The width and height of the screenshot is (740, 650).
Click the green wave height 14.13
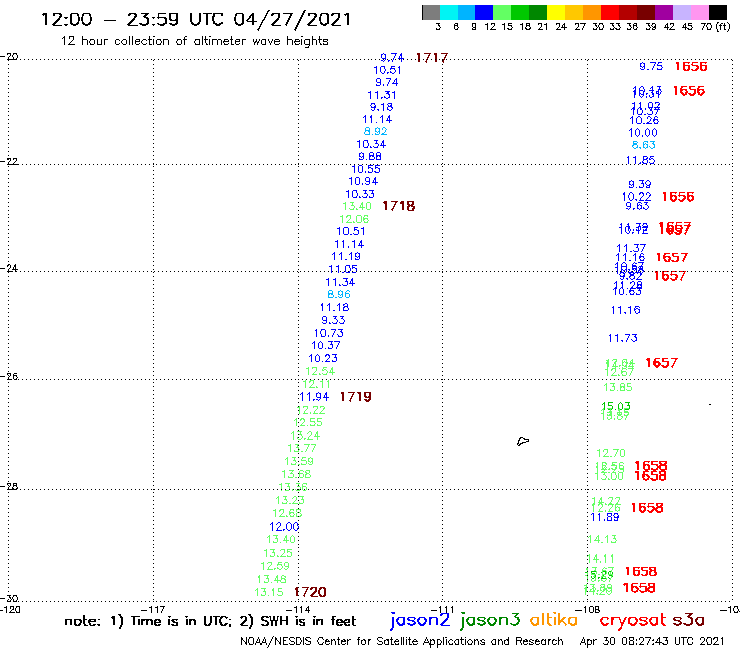tap(603, 539)
